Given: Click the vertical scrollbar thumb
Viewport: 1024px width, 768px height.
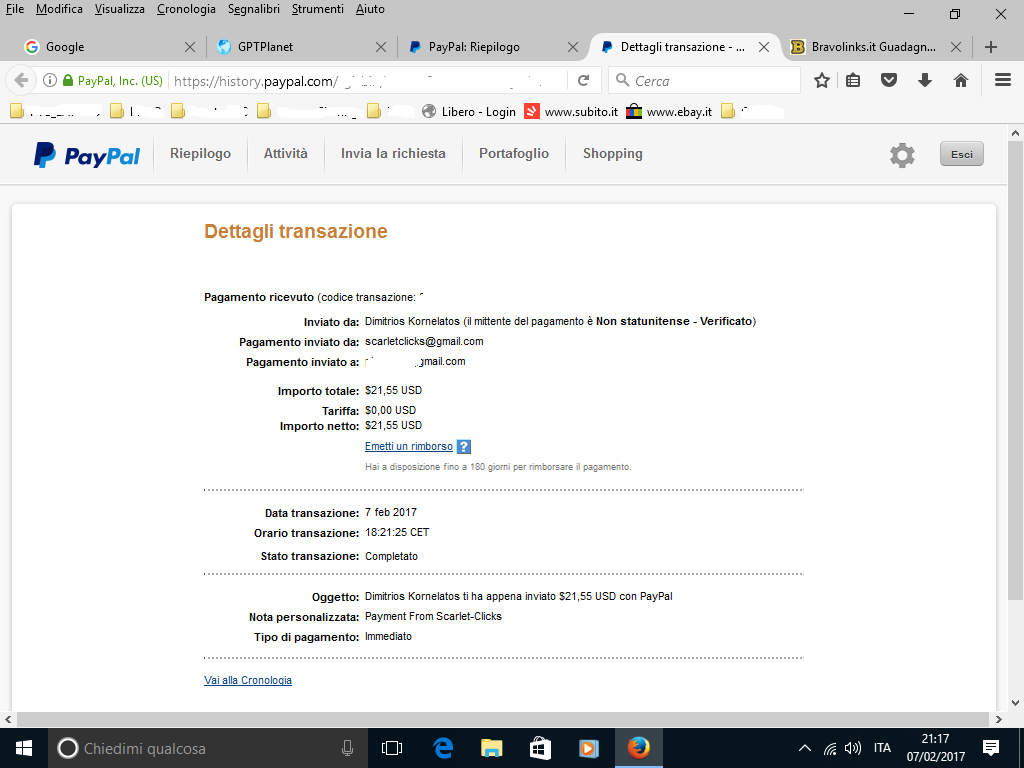Looking at the screenshot, I should tap(1015, 370).
